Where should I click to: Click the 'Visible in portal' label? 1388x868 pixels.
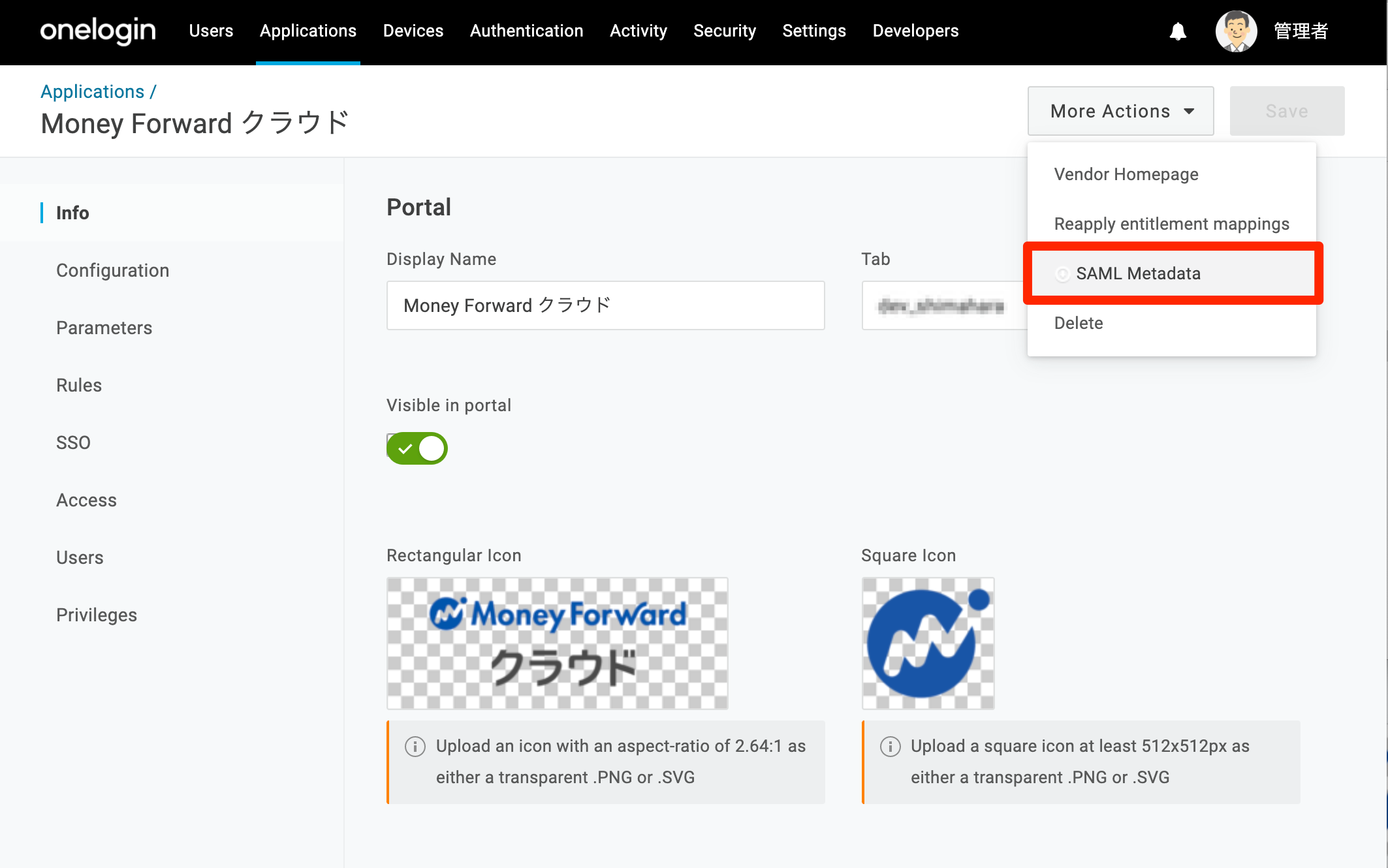click(x=449, y=405)
